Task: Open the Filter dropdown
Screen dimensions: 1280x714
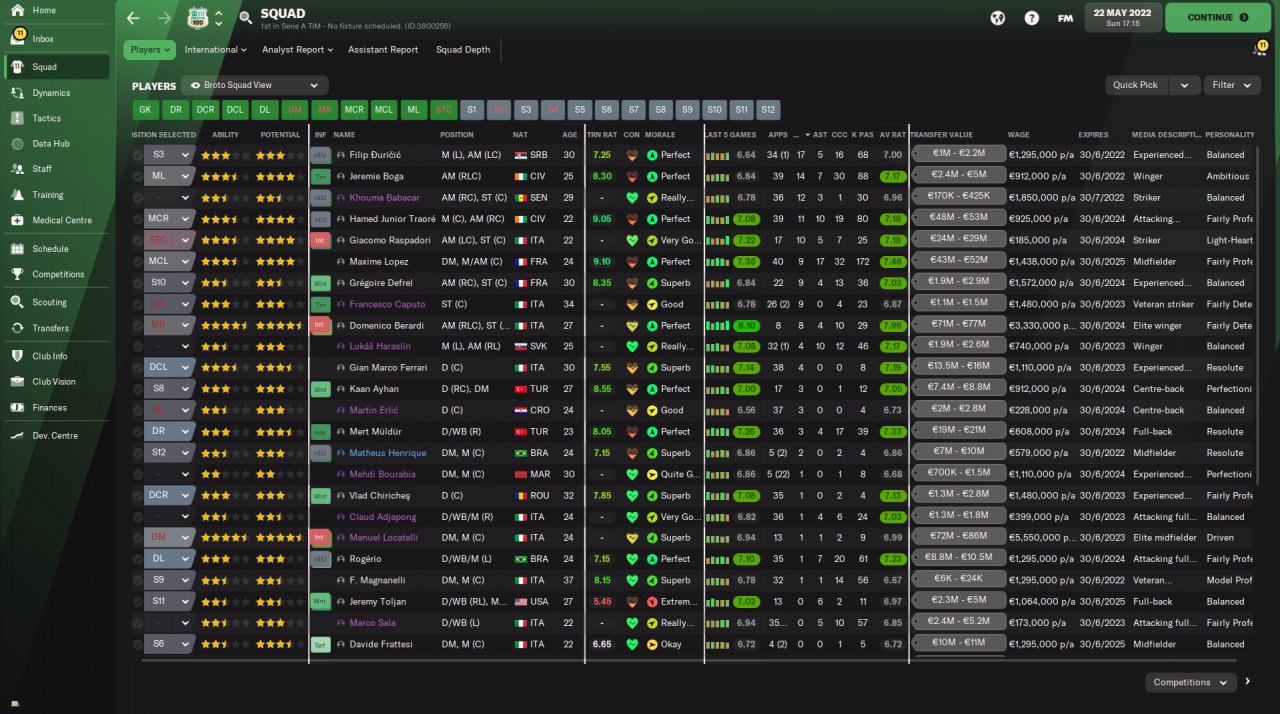Action: (1232, 86)
